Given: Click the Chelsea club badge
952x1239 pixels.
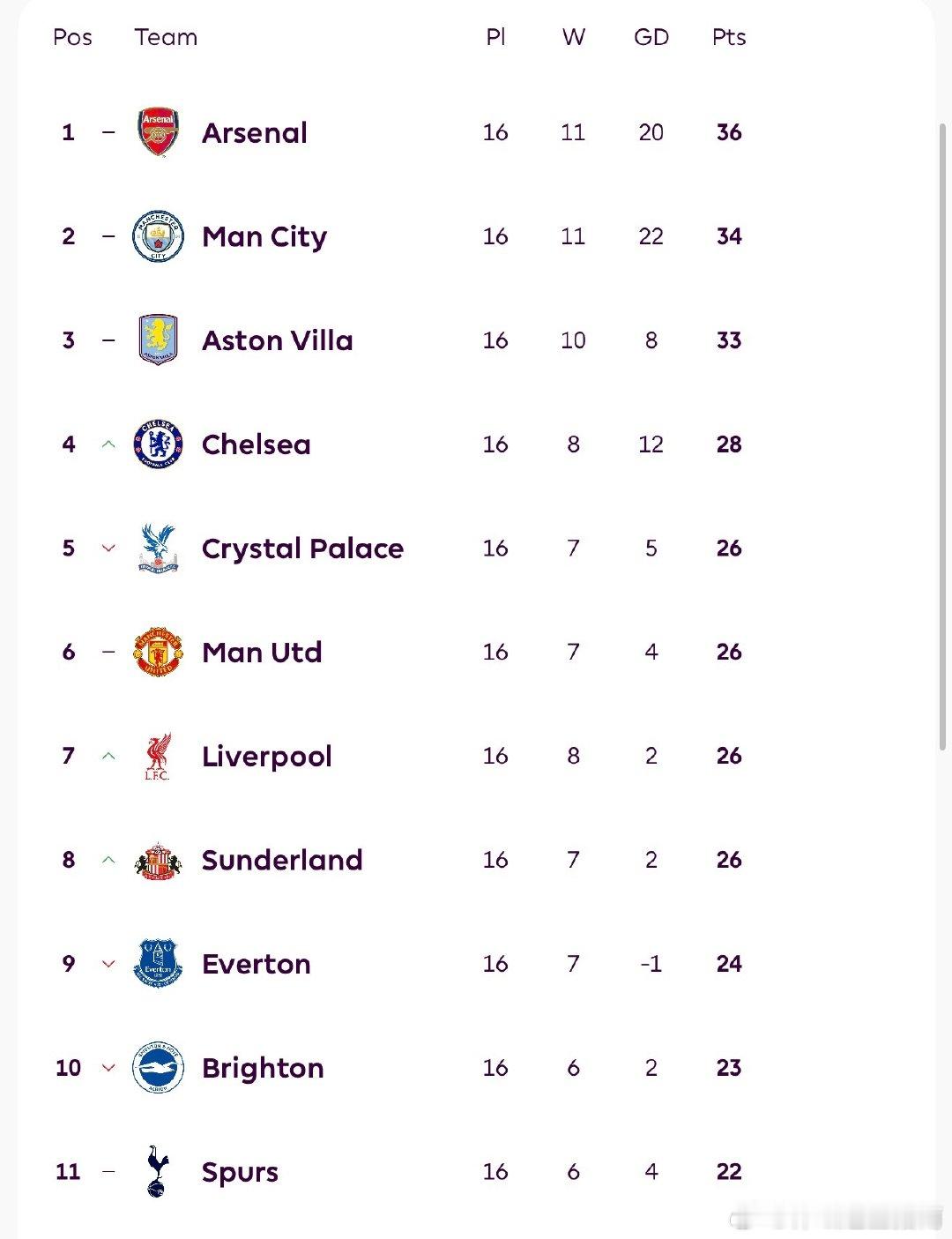Looking at the screenshot, I should coord(159,444).
